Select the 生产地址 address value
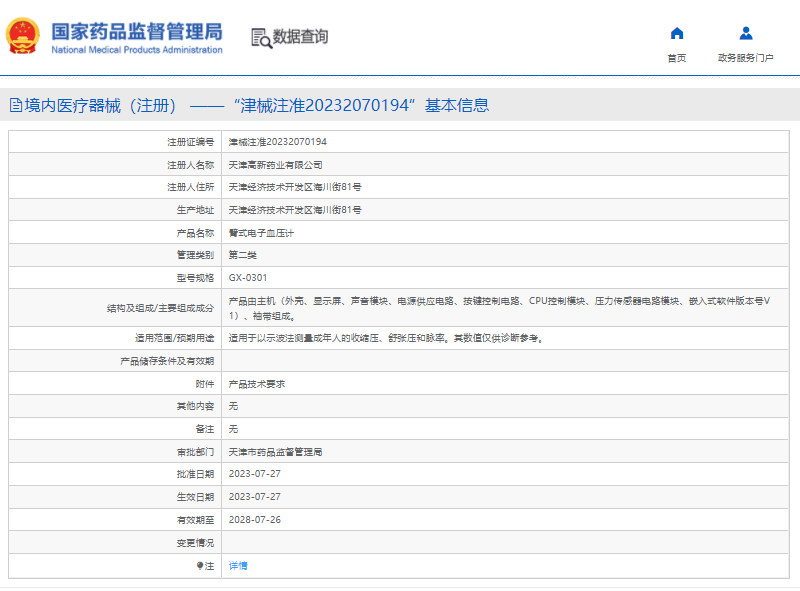800x591 pixels. coord(295,210)
